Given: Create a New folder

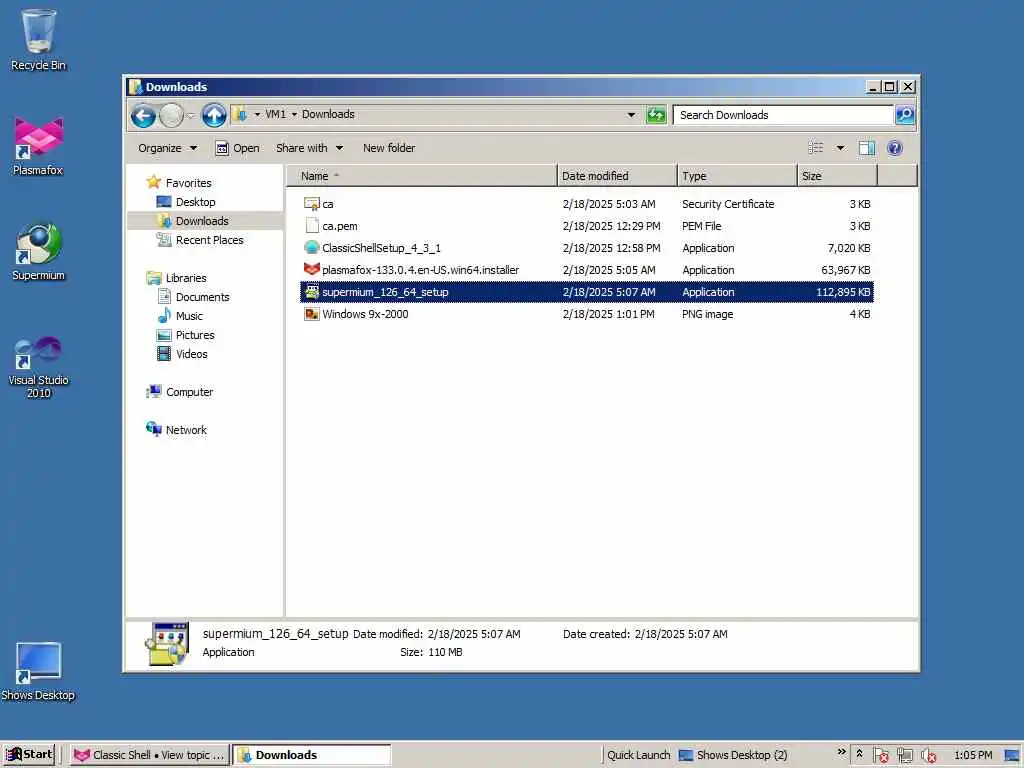Looking at the screenshot, I should coord(389,148).
